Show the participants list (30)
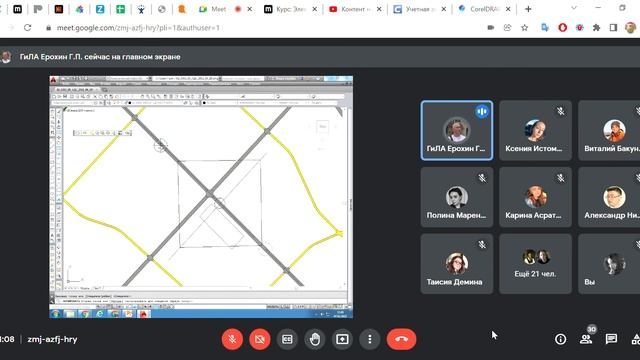 click(586, 338)
